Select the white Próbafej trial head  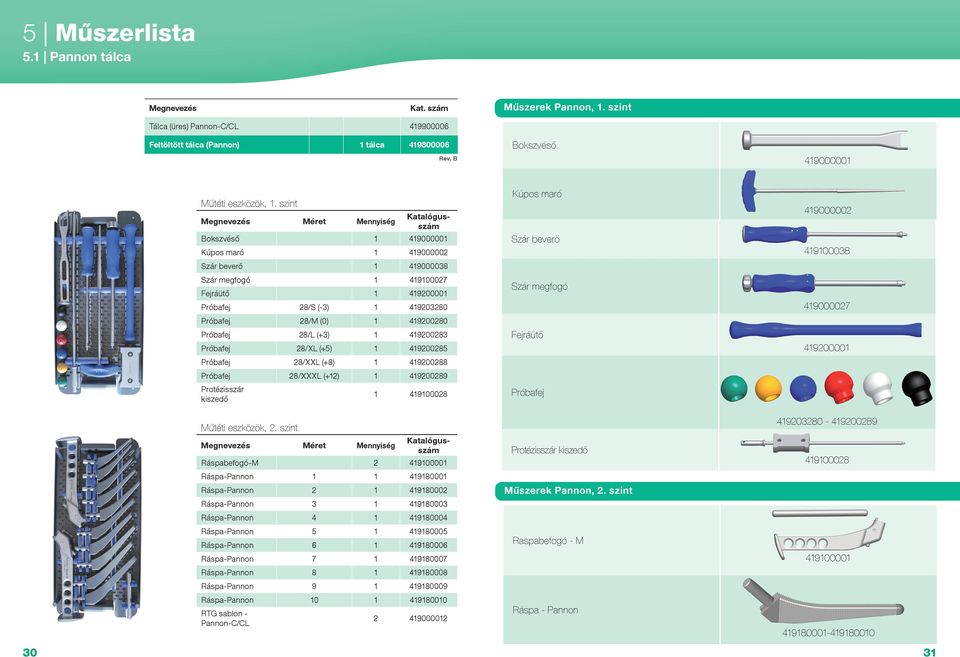(x=878, y=388)
